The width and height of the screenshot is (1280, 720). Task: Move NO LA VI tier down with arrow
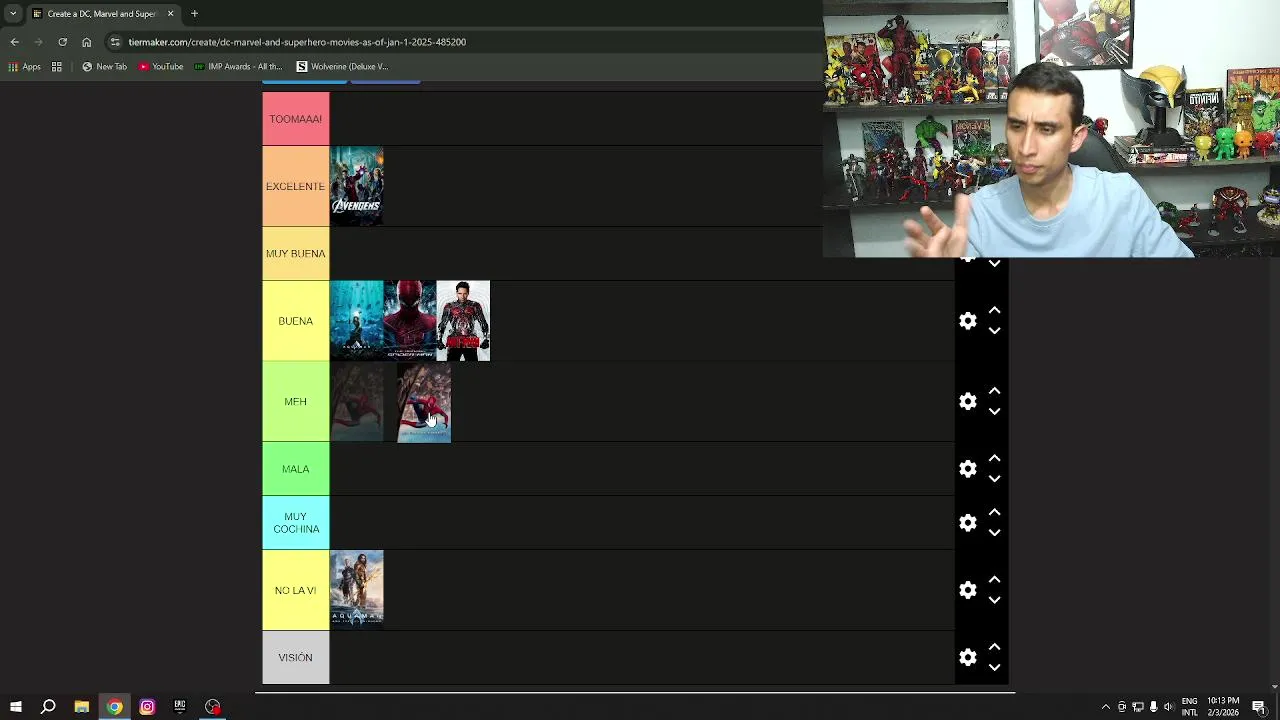[994, 600]
